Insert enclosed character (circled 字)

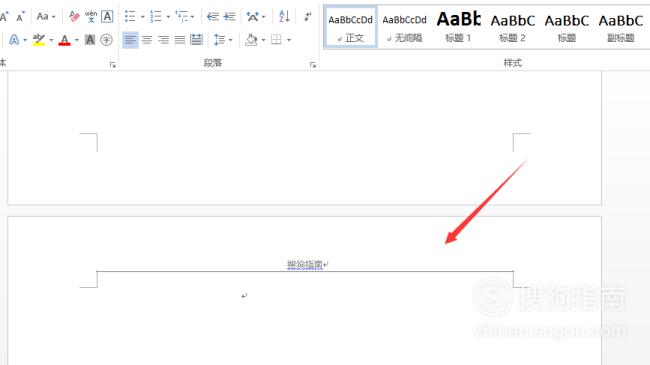pos(107,40)
